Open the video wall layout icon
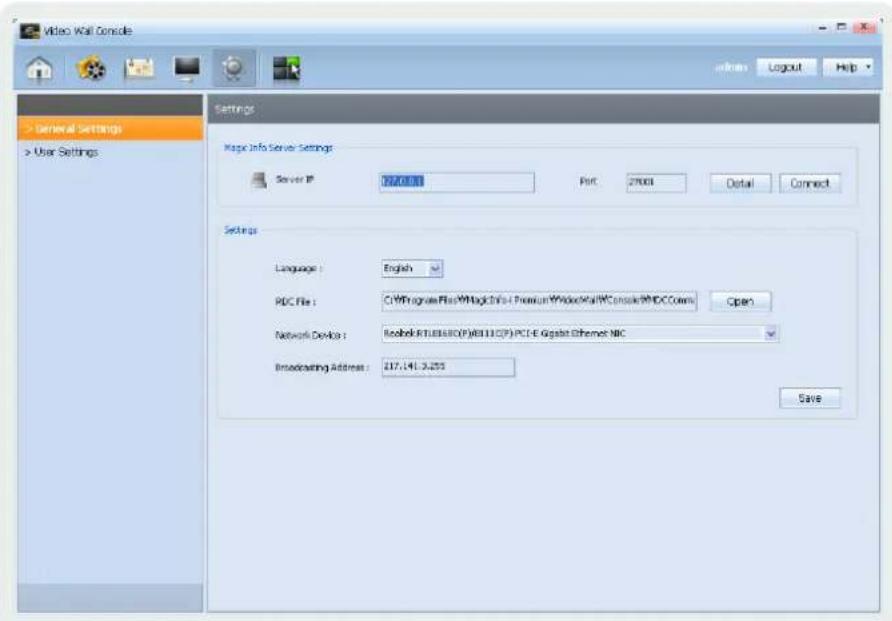The image size is (892, 621). [x=286, y=69]
